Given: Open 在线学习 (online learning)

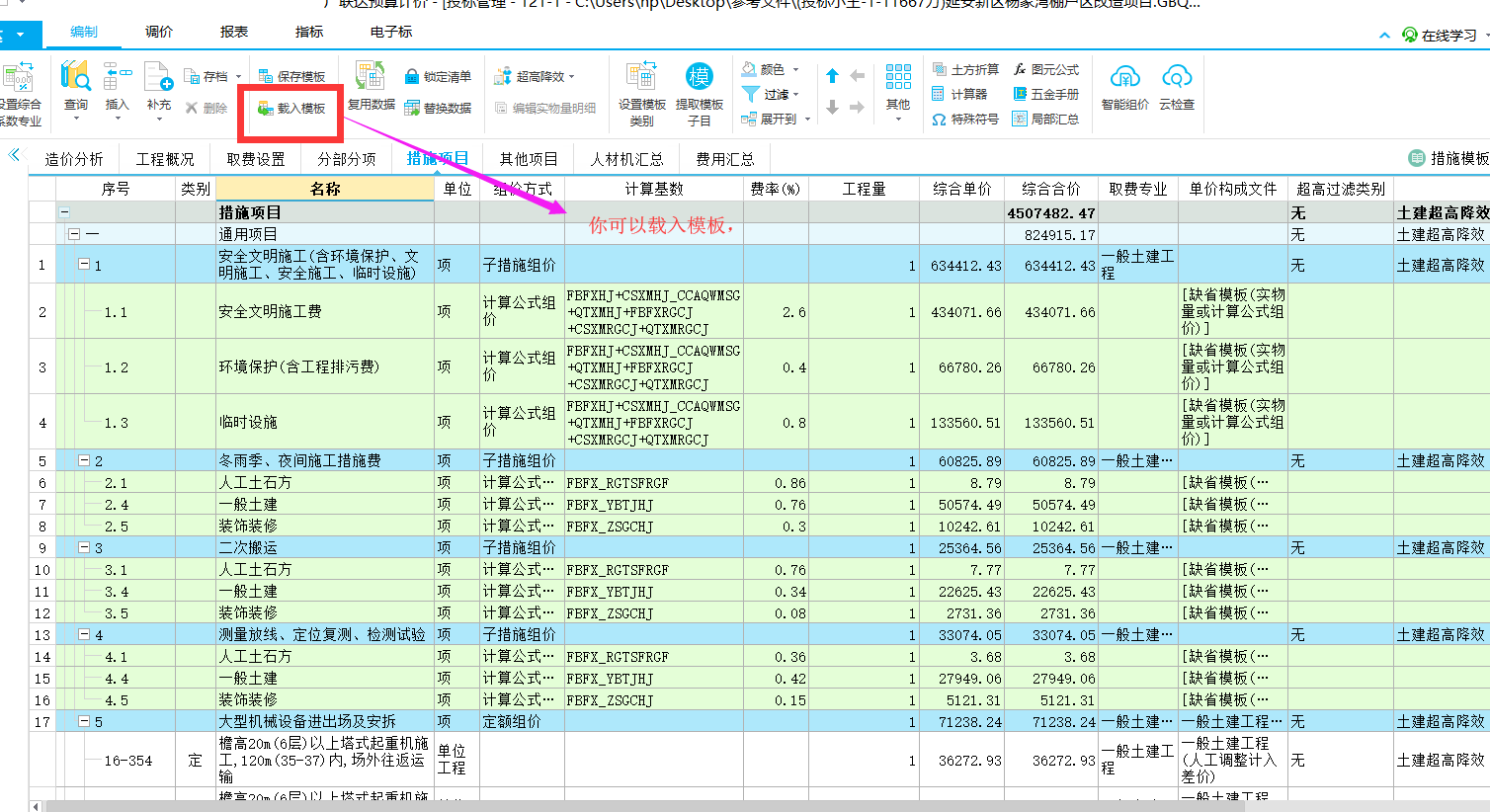Looking at the screenshot, I should pyautogui.click(x=1441, y=35).
